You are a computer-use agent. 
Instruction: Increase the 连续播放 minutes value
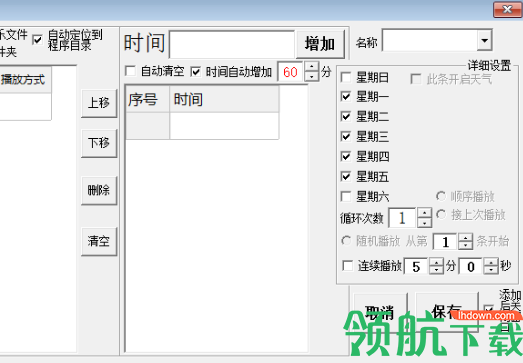coord(436,262)
